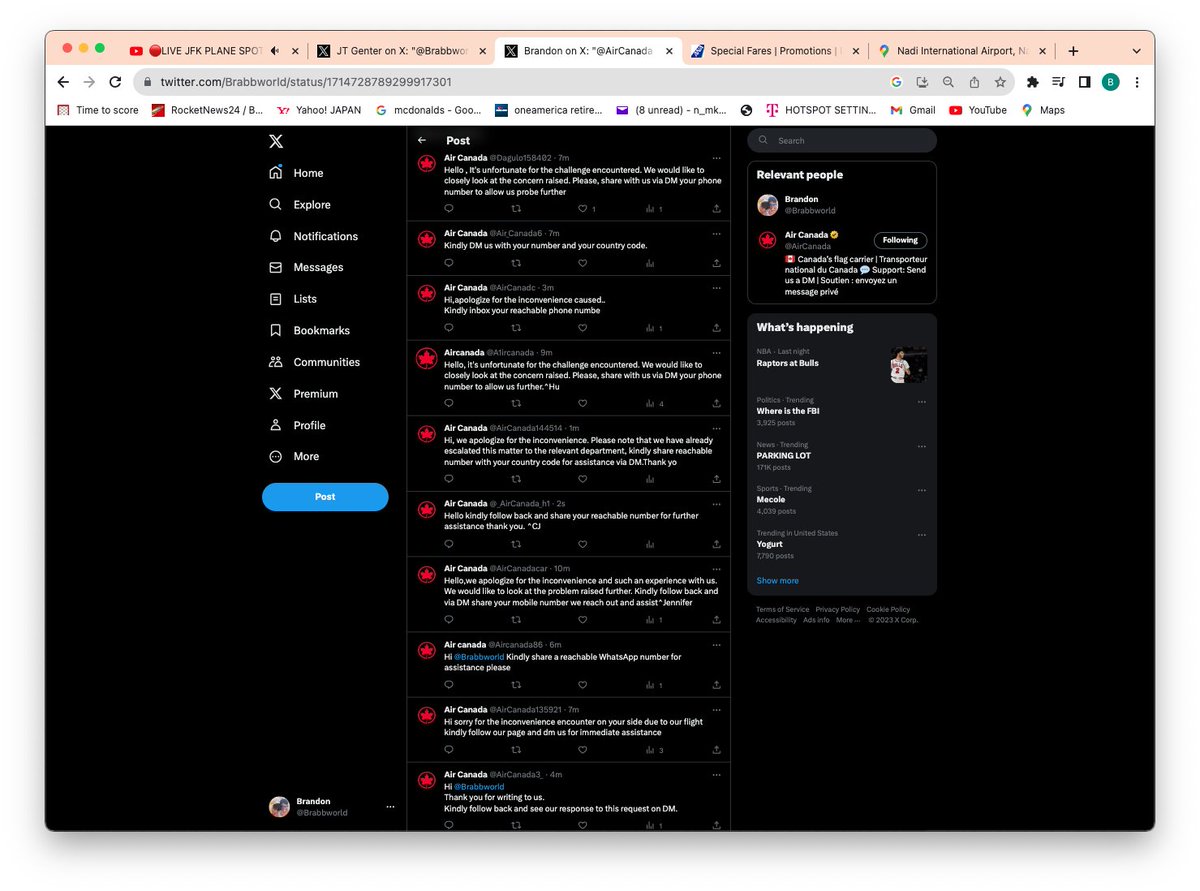Open Lists in the sidebar
1200x891 pixels.
(293, 299)
